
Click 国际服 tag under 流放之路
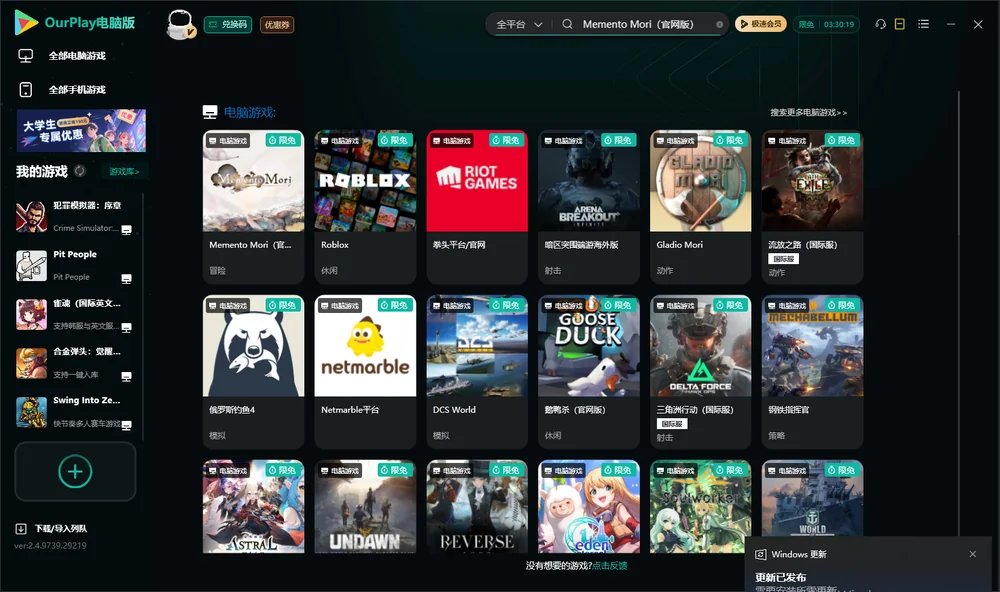coord(783,259)
